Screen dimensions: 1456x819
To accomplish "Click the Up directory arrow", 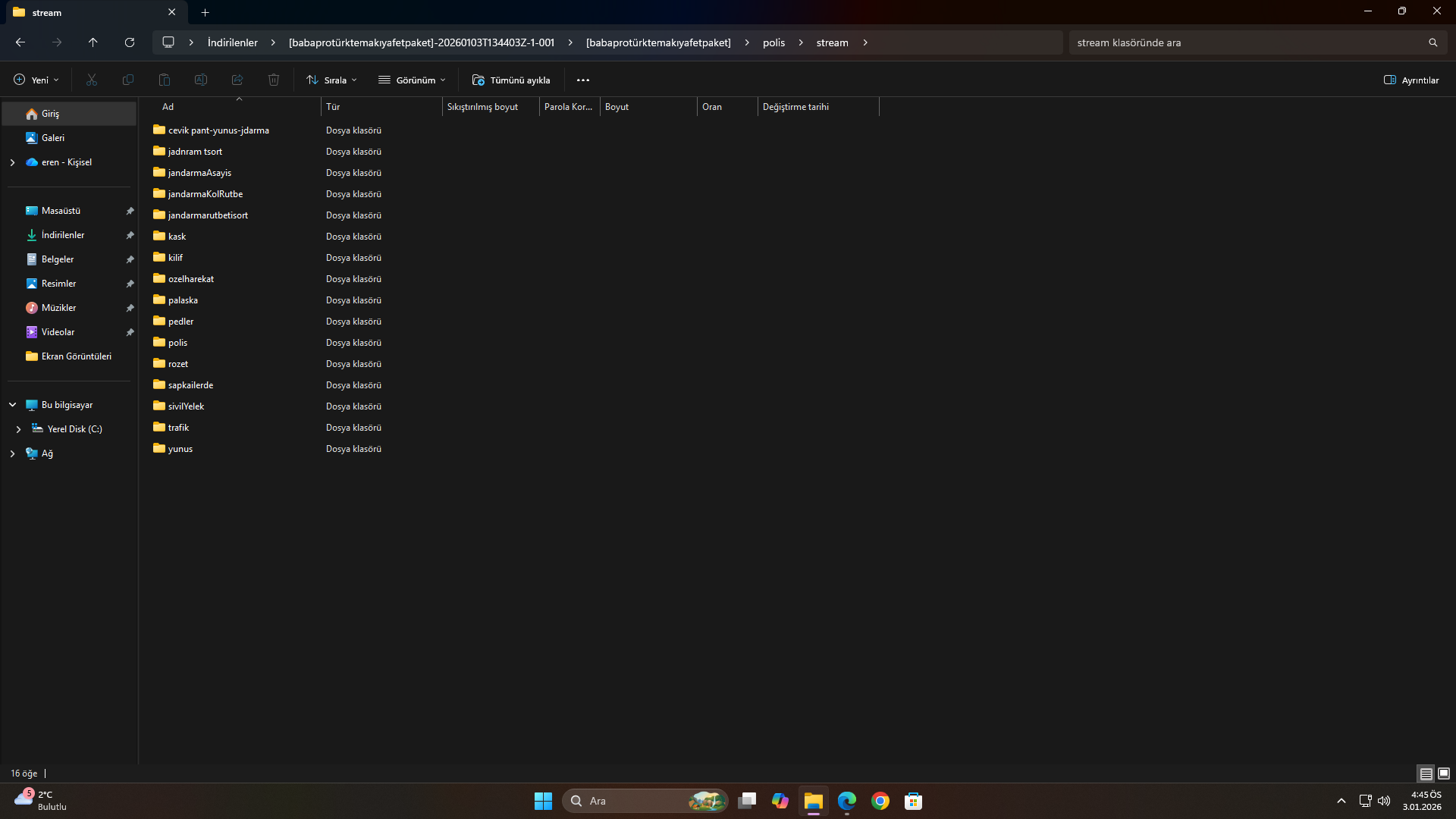I will point(93,42).
